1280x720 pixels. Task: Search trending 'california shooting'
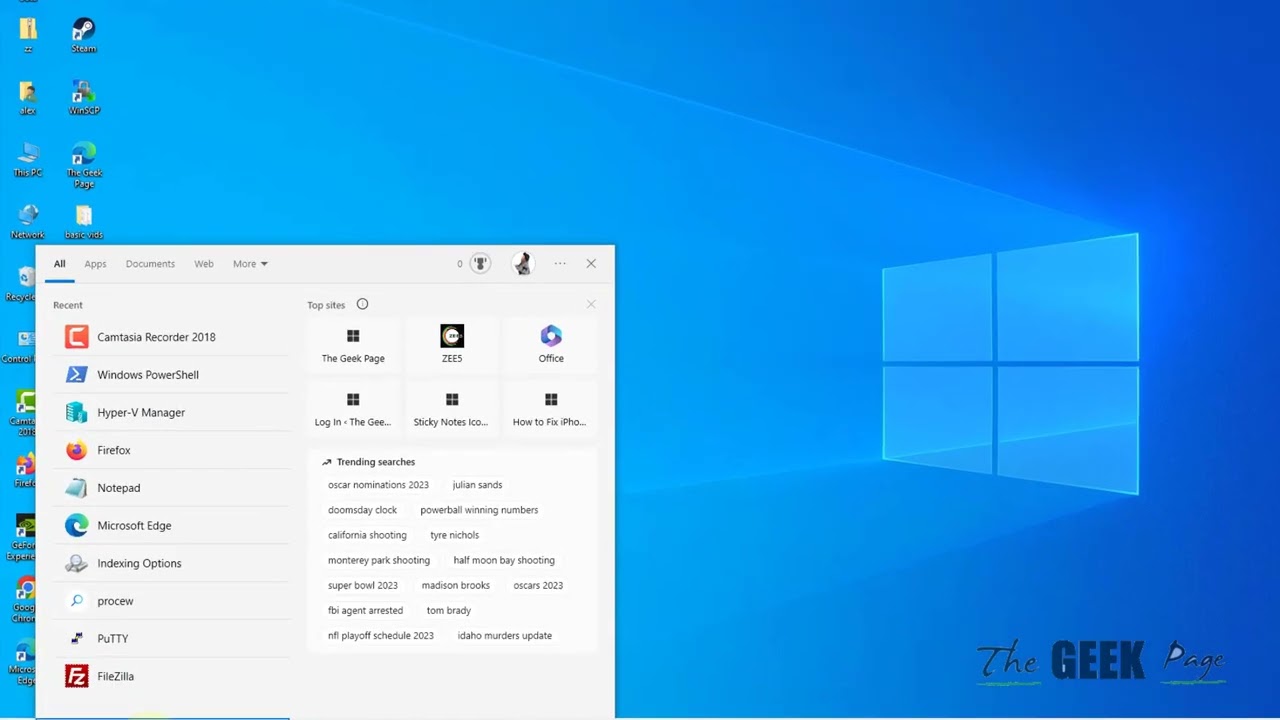pyautogui.click(x=367, y=535)
